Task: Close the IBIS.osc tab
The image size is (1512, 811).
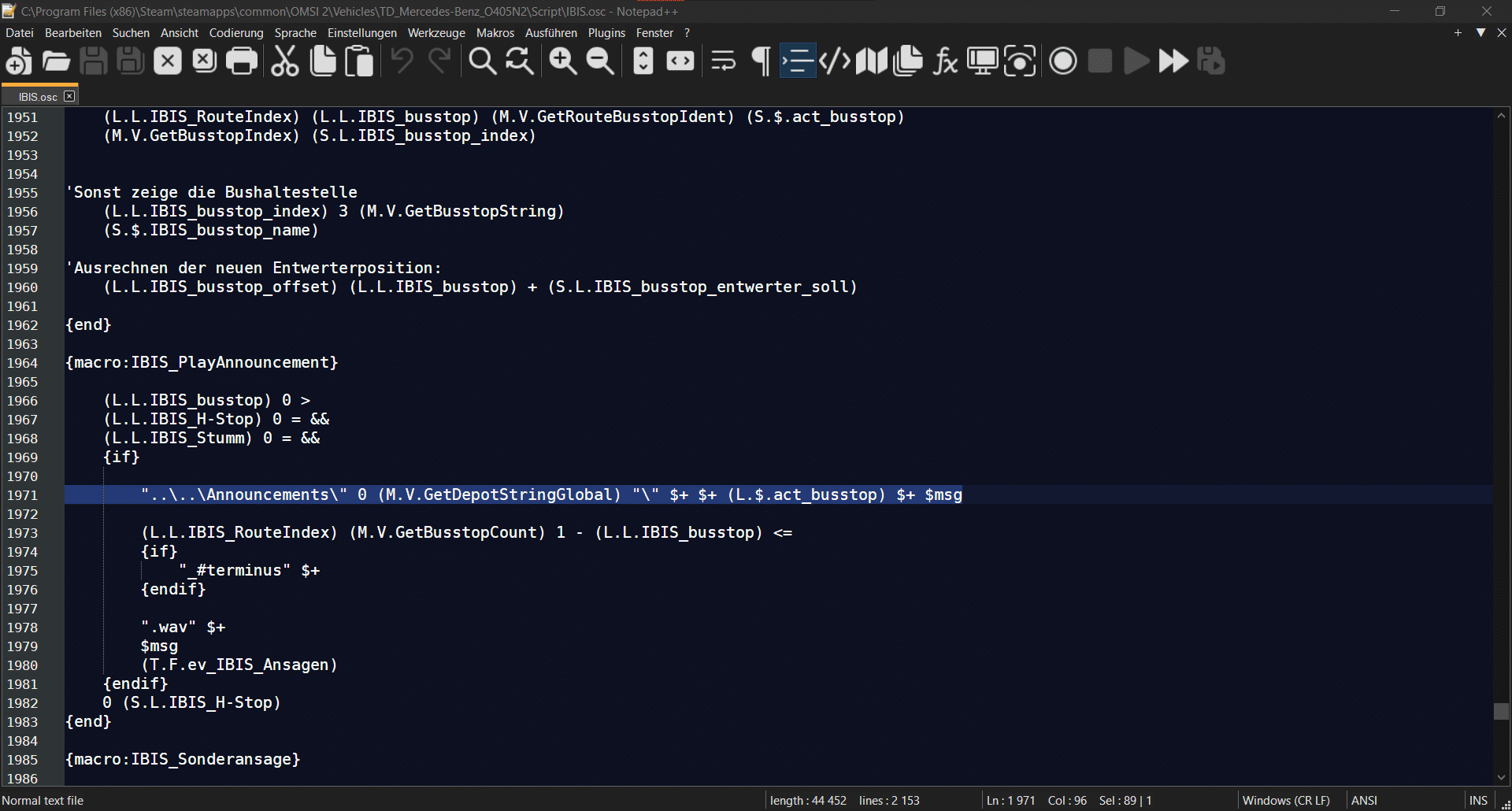Action: point(69,96)
